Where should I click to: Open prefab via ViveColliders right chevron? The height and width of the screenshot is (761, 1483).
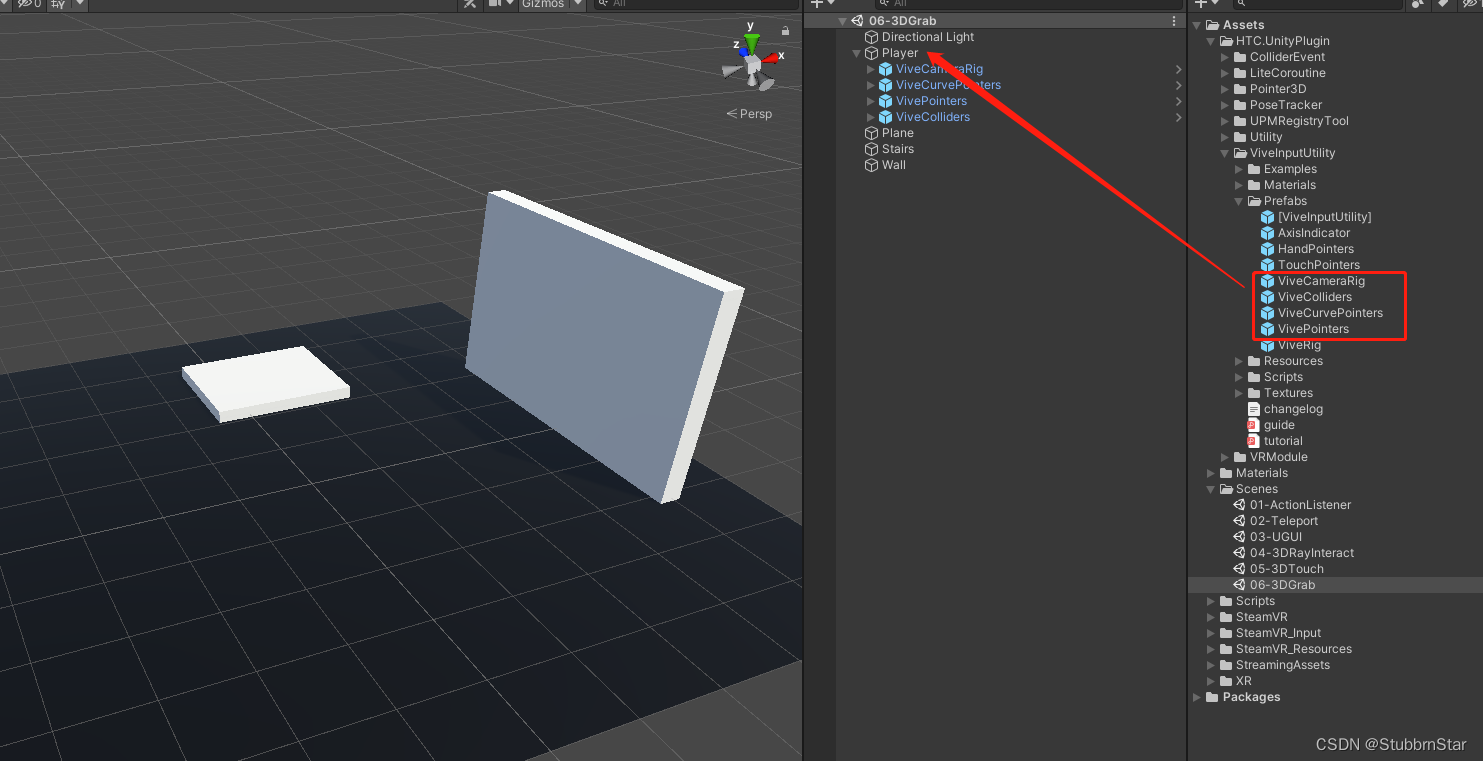coord(1179,117)
